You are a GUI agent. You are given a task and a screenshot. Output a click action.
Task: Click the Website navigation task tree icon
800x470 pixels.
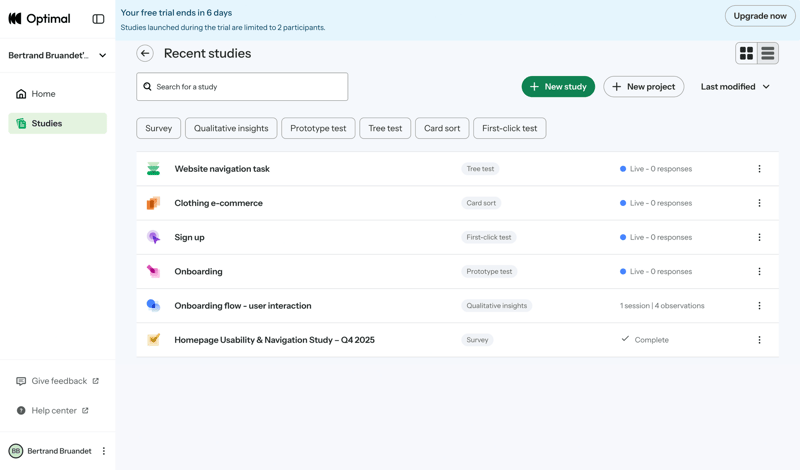click(x=153, y=169)
